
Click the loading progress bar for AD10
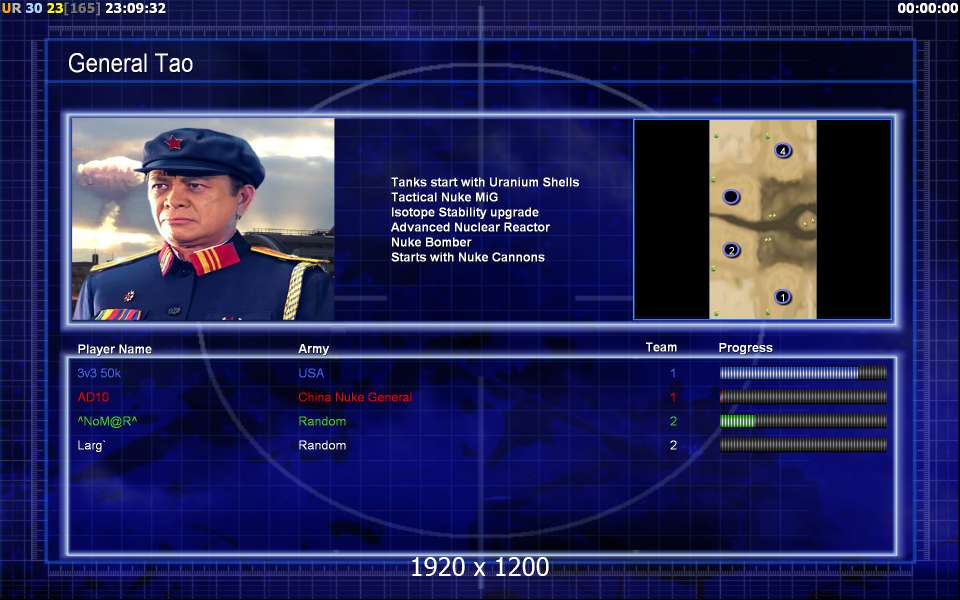pyautogui.click(x=803, y=397)
